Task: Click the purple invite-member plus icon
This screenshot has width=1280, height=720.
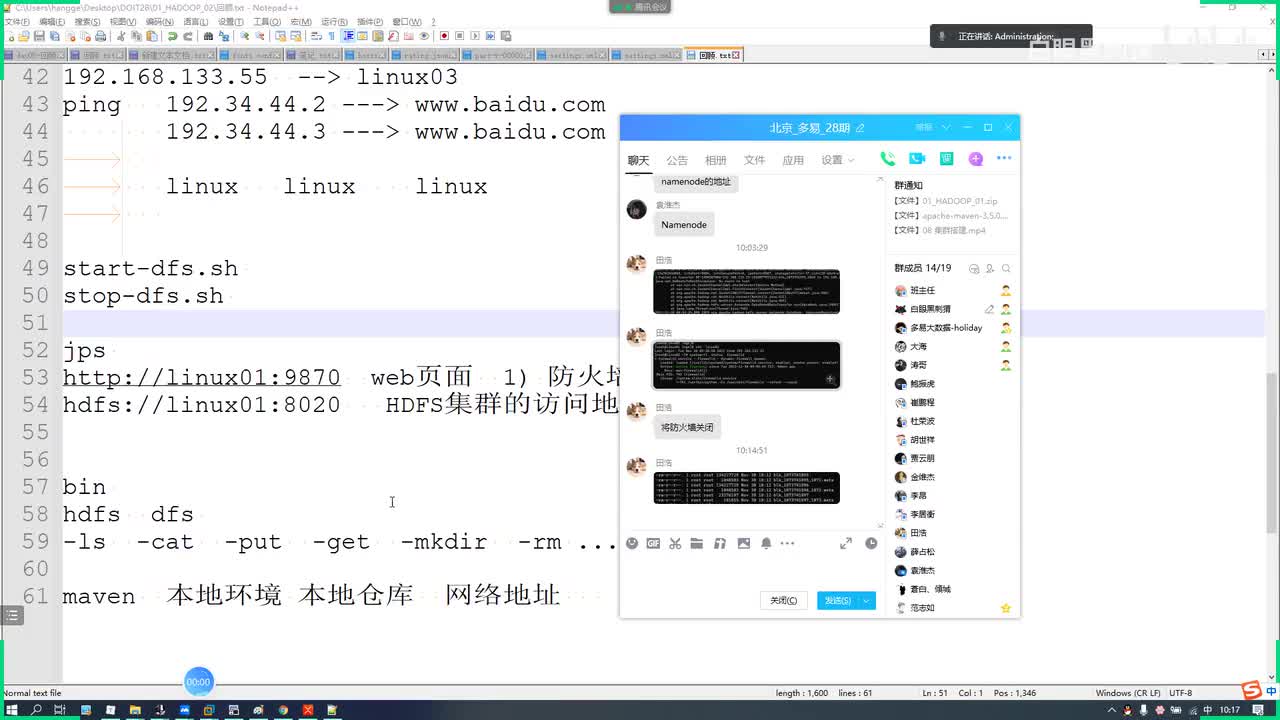Action: pyautogui.click(x=975, y=159)
